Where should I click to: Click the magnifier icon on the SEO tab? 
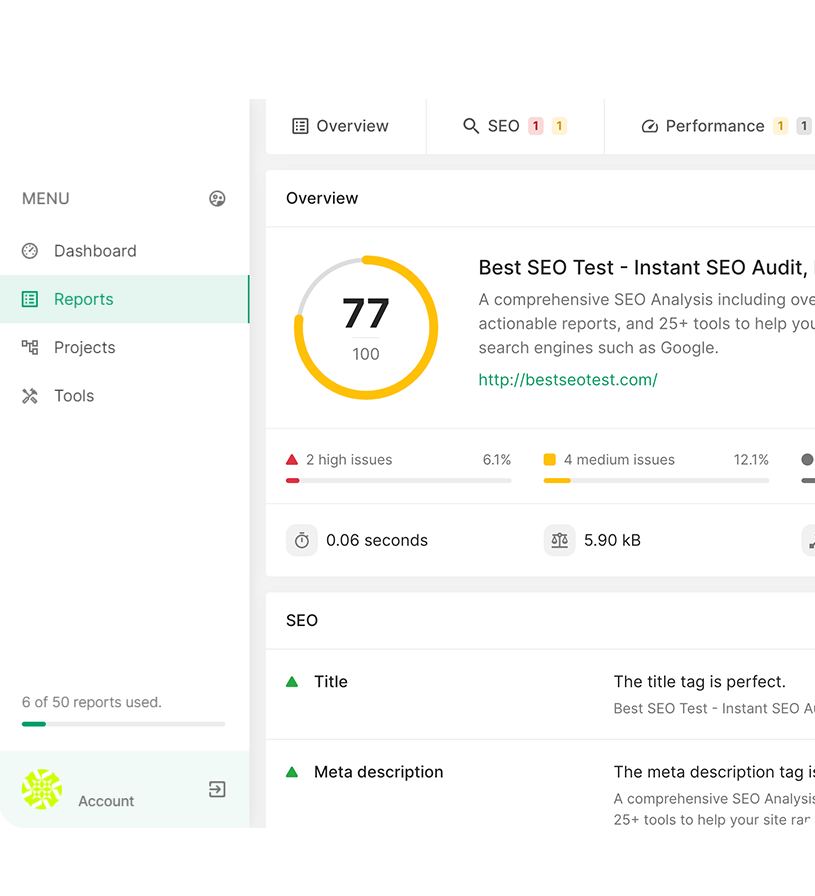click(x=471, y=126)
